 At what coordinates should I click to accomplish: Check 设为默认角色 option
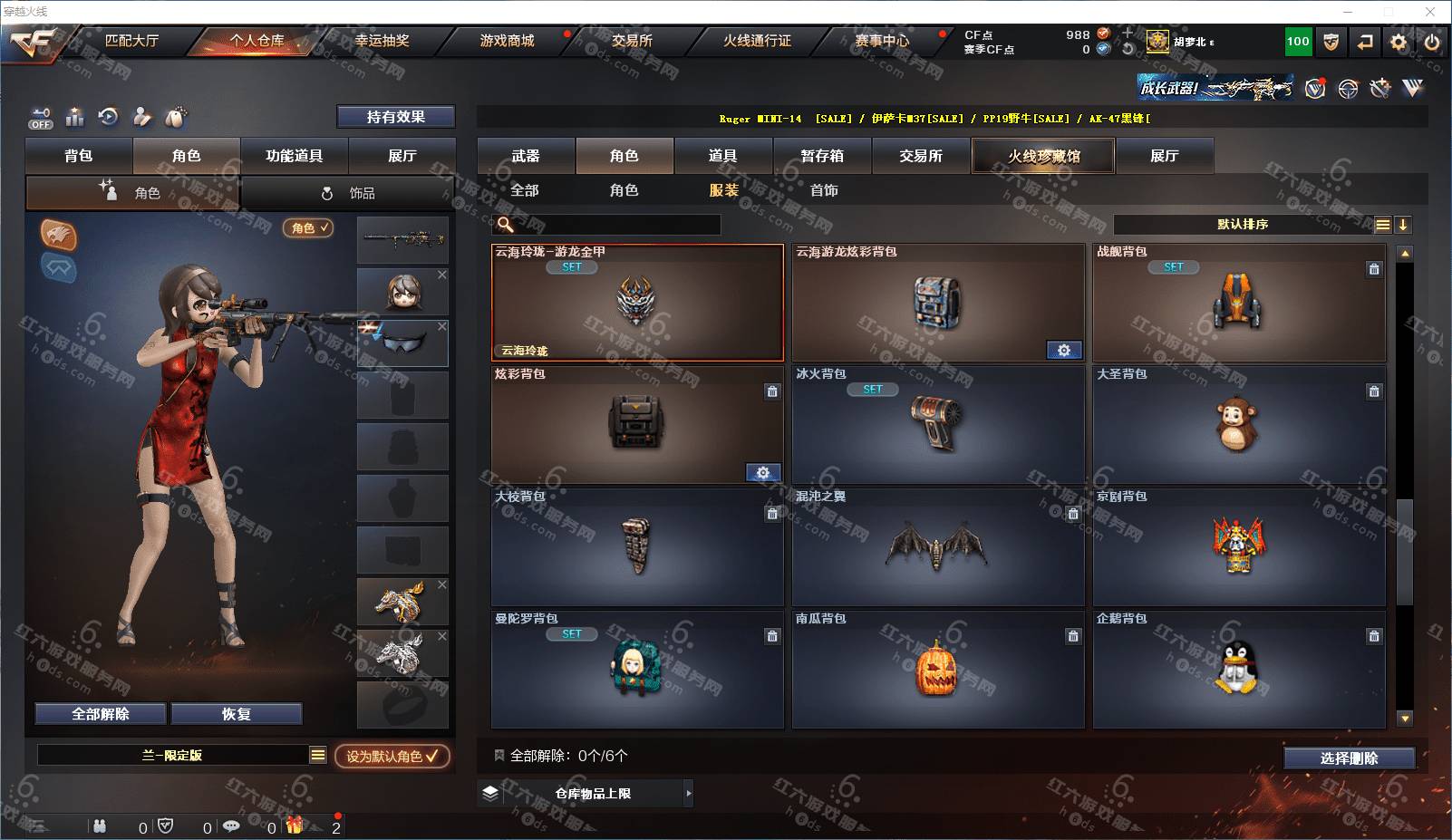point(392,756)
